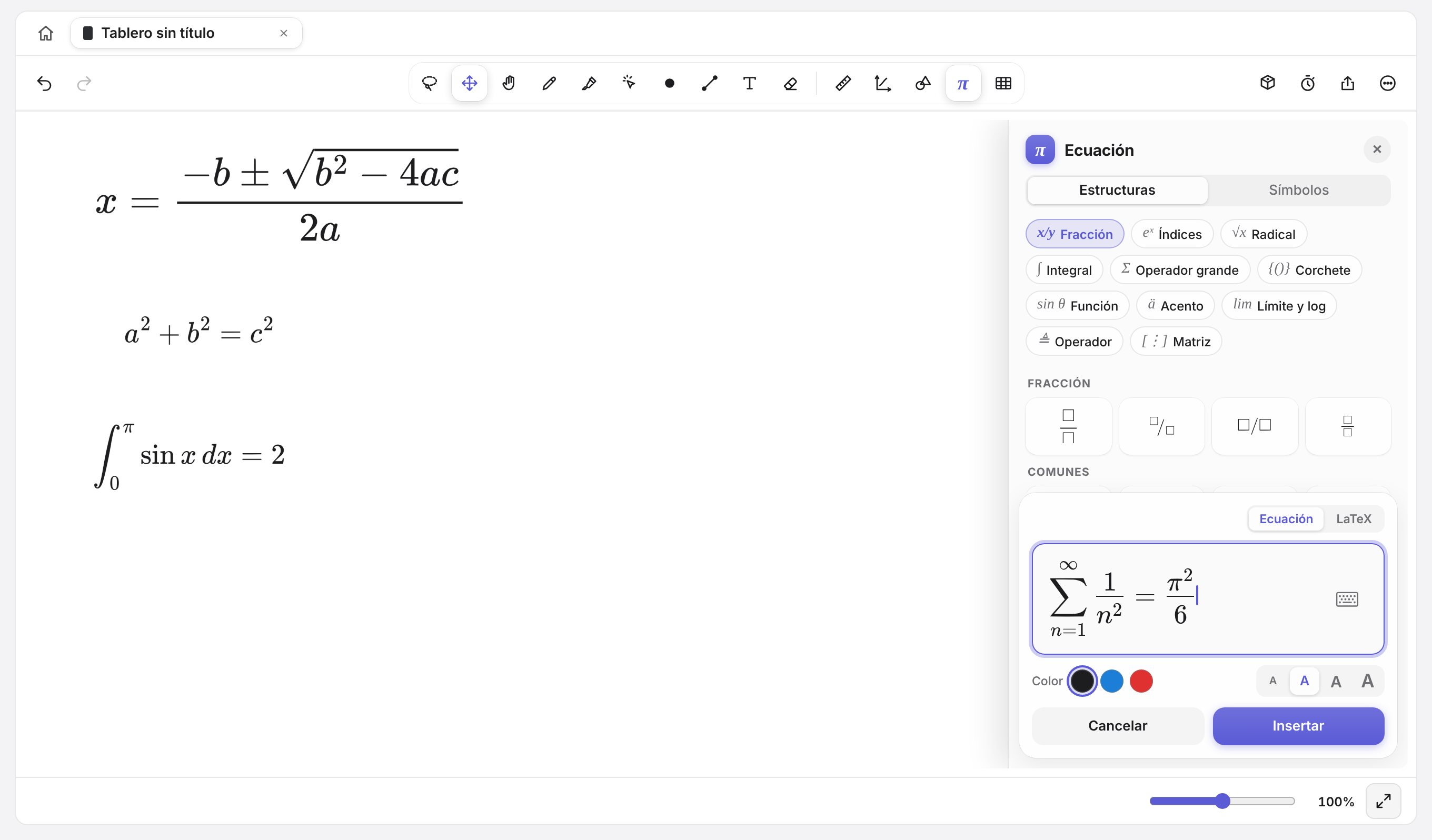Select the Radical structure chip
The width and height of the screenshot is (1432, 840).
1264,234
